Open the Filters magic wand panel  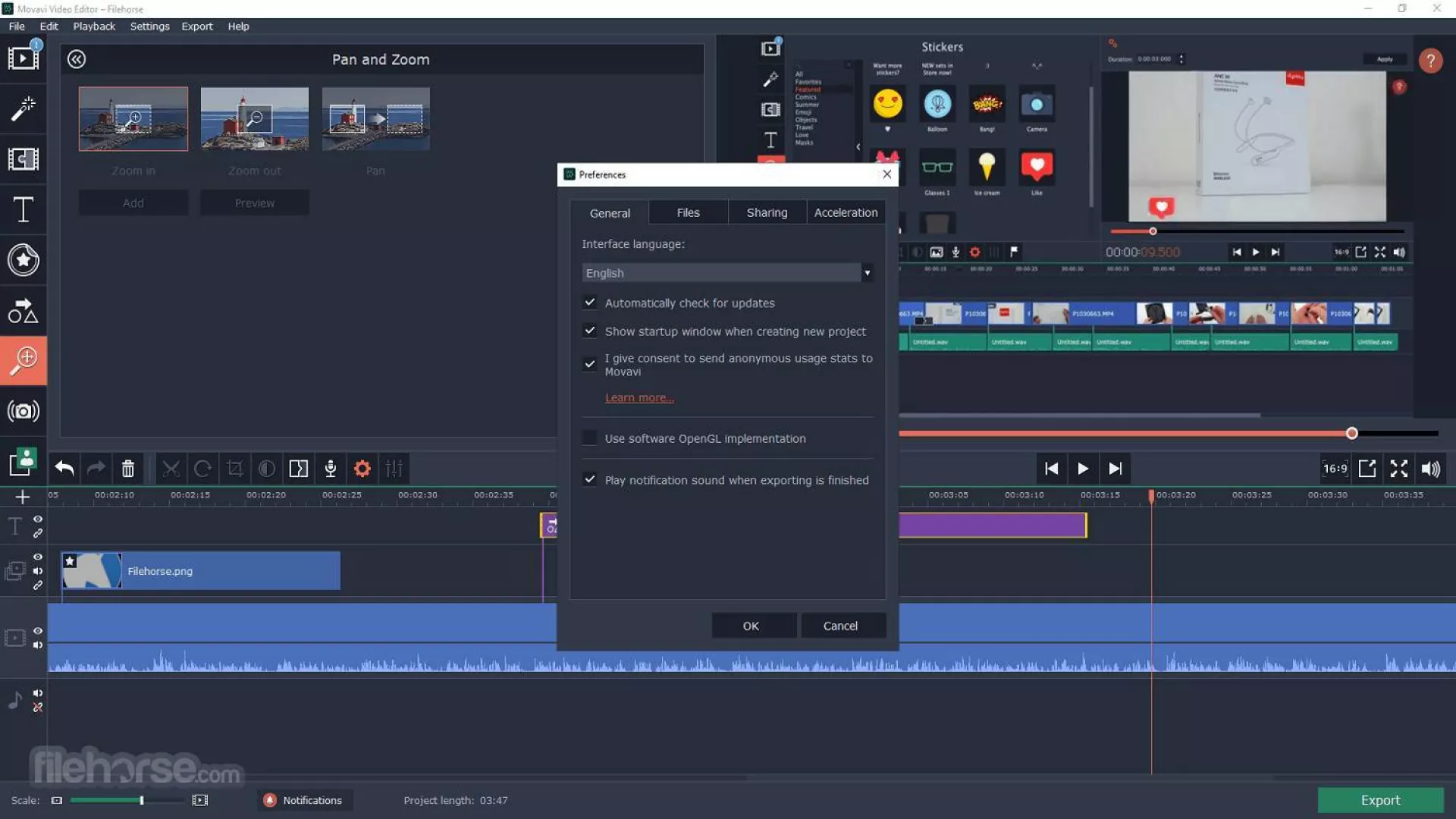click(23, 108)
